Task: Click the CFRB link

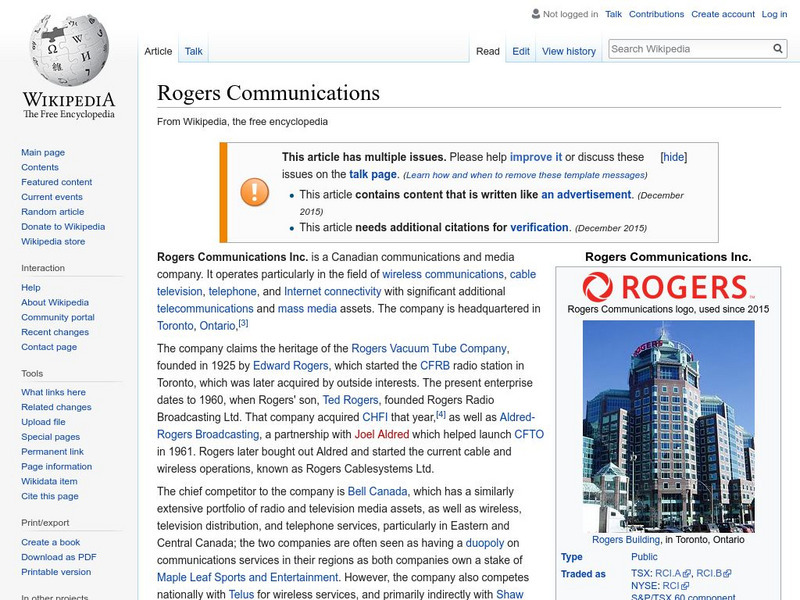Action: pos(435,366)
